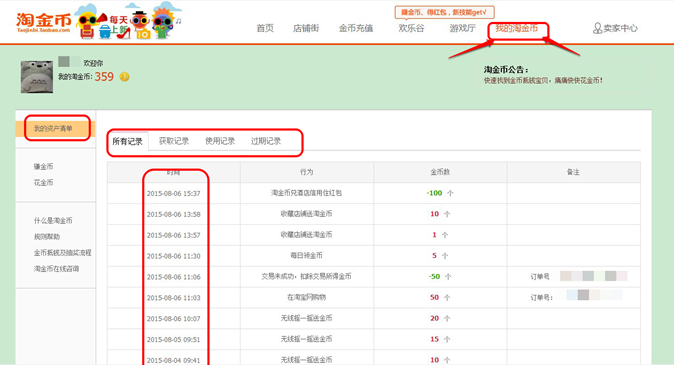
Task: Open 店铺街 in the navigation bar
Action: click(x=306, y=28)
